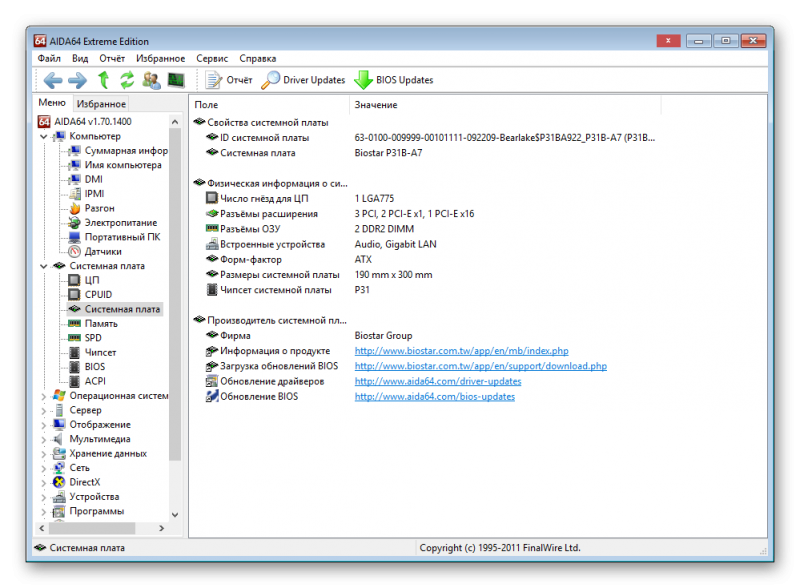The height and width of the screenshot is (588, 800).
Task: Select the CPUID tree item
Action: [98, 295]
